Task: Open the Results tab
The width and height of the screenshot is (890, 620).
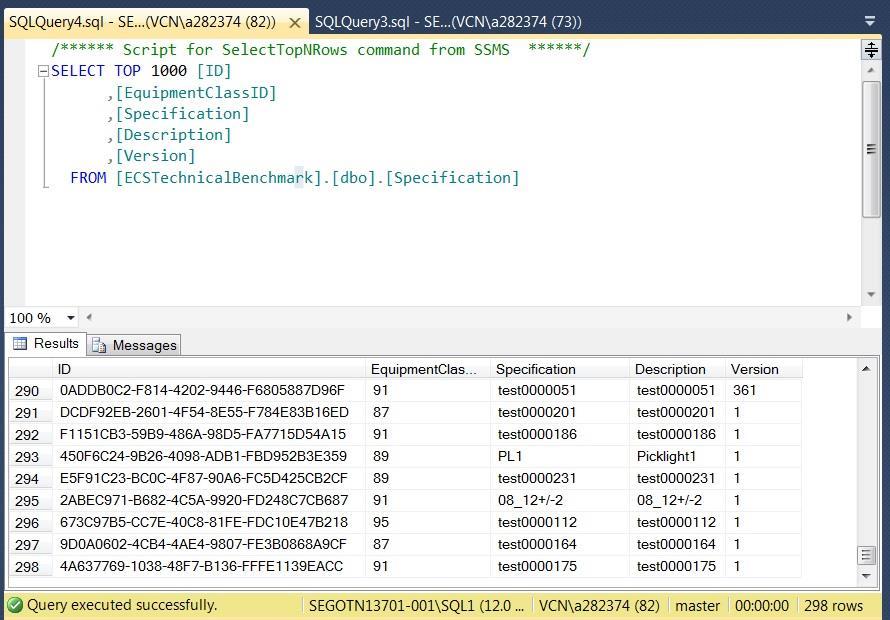Action: (x=46, y=343)
